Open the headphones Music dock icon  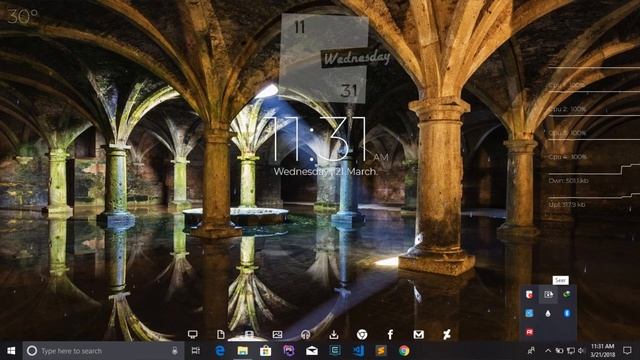click(x=305, y=335)
